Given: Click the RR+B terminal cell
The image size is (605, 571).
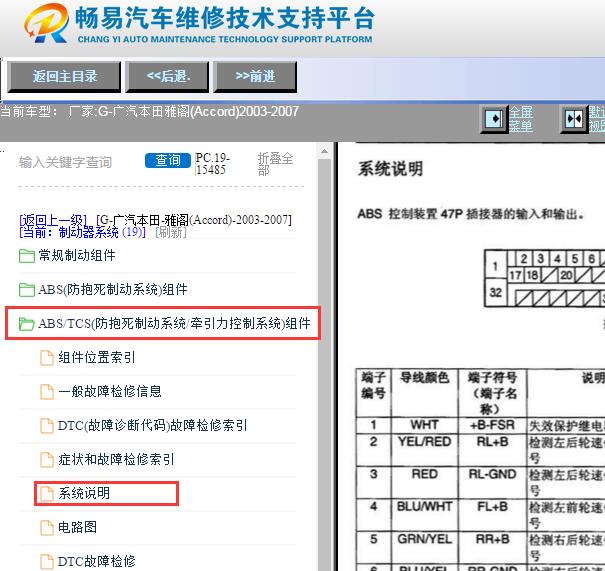Looking at the screenshot, I should coord(492,547).
